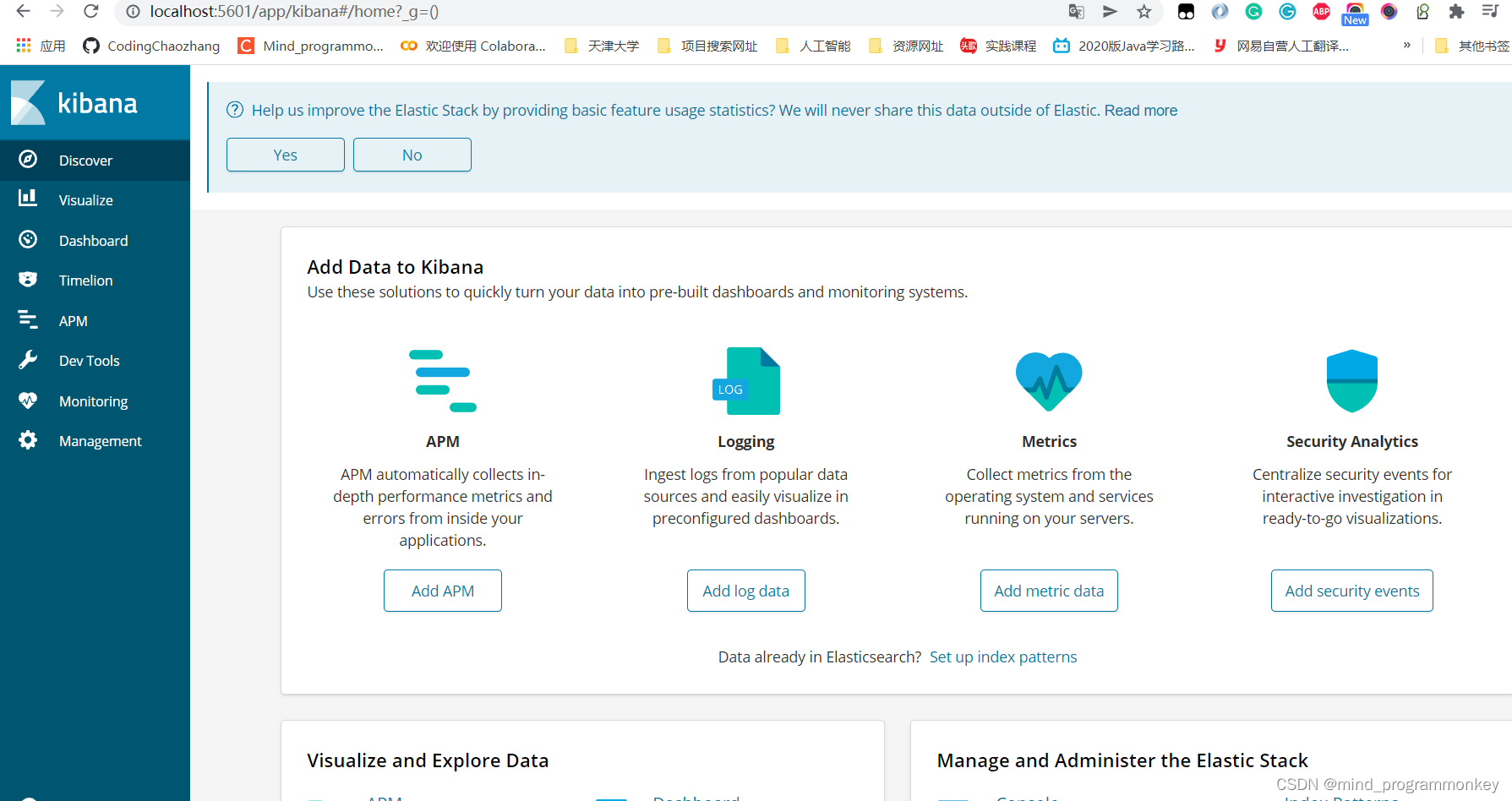Open the site information icon beside URL
This screenshot has height=801, width=1512.
133,11
